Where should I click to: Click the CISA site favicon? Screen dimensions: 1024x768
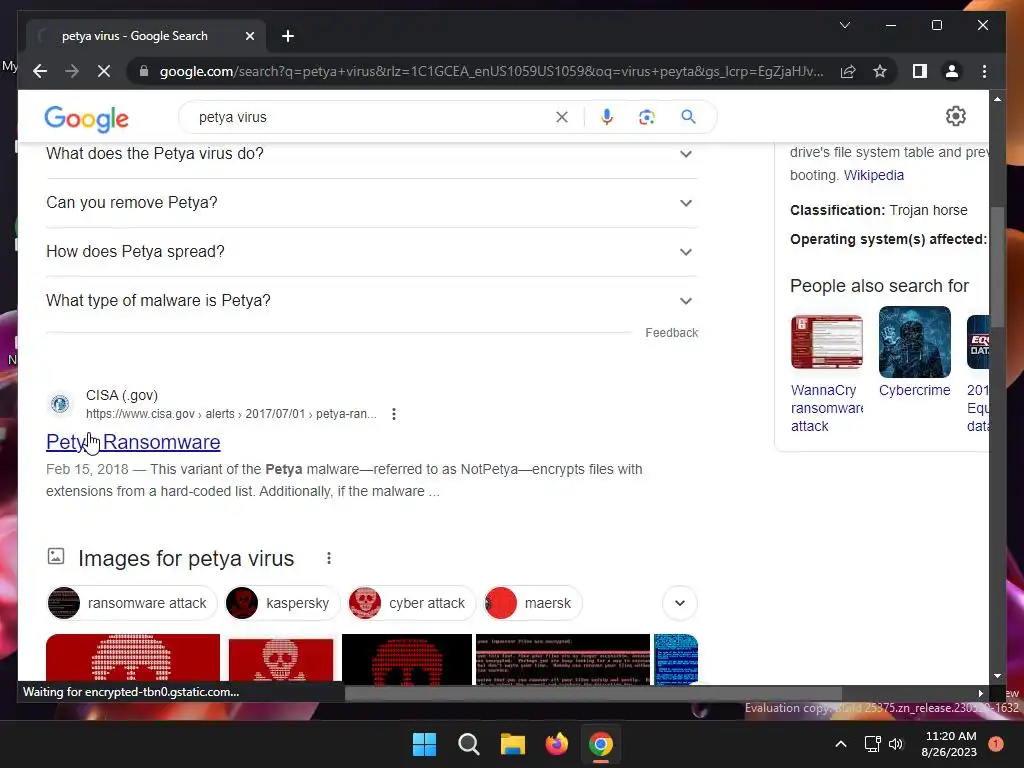click(x=60, y=404)
